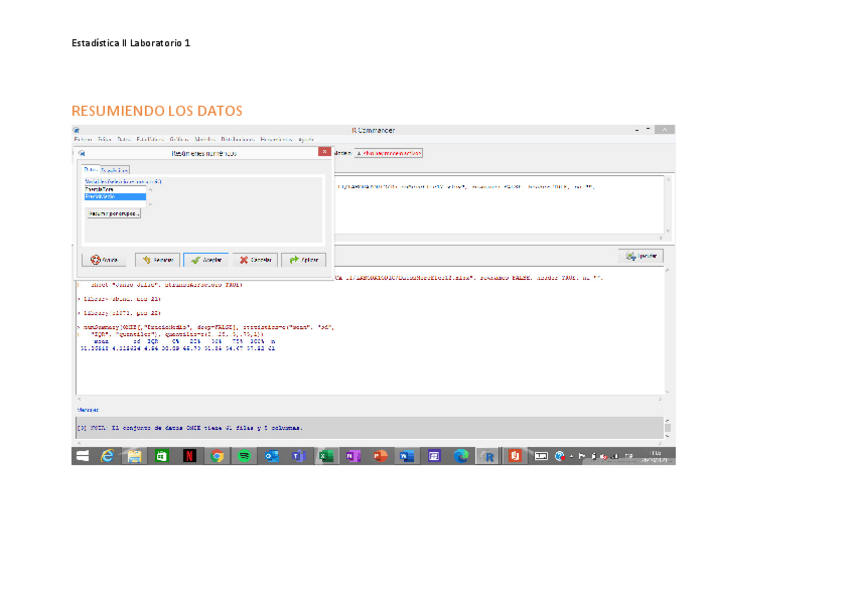The image size is (848, 599).
Task: Click the Mensajes label
Action: (x=88, y=410)
